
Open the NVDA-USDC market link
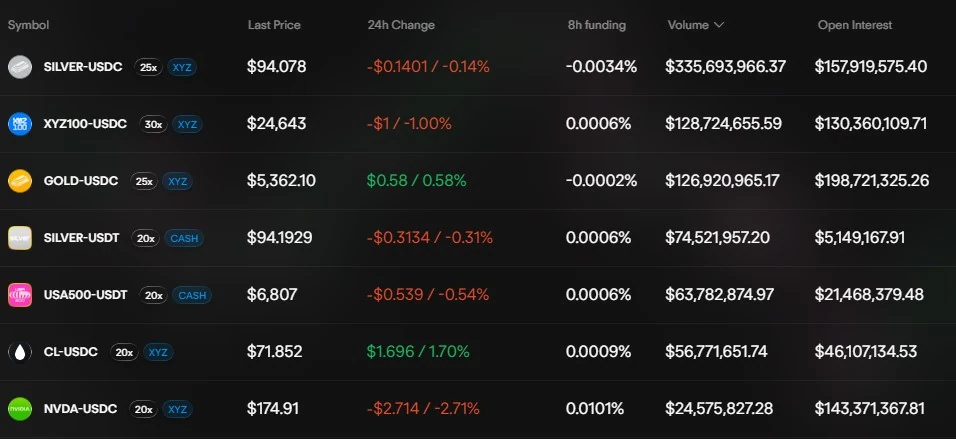[81, 409]
